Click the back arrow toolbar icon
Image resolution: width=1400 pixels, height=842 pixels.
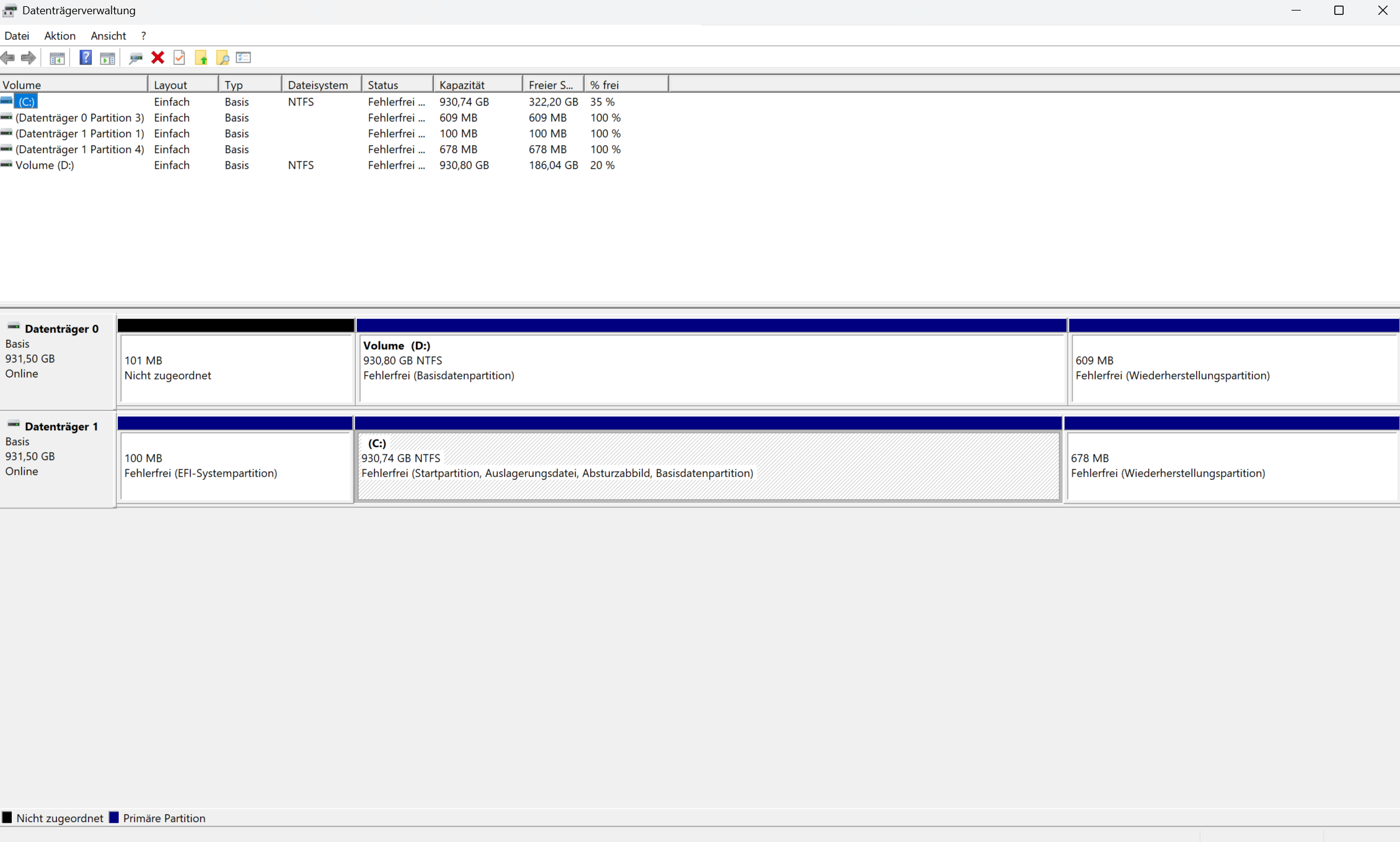pos(8,58)
